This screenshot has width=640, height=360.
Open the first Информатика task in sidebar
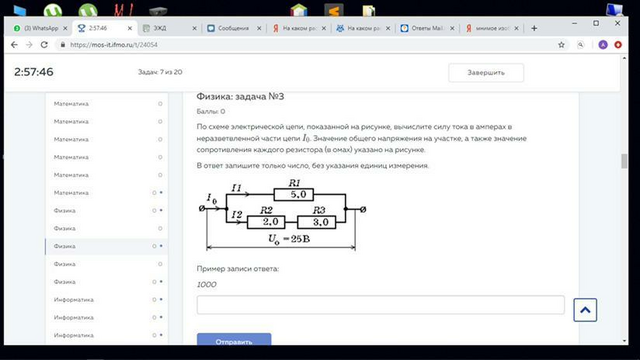click(107, 300)
